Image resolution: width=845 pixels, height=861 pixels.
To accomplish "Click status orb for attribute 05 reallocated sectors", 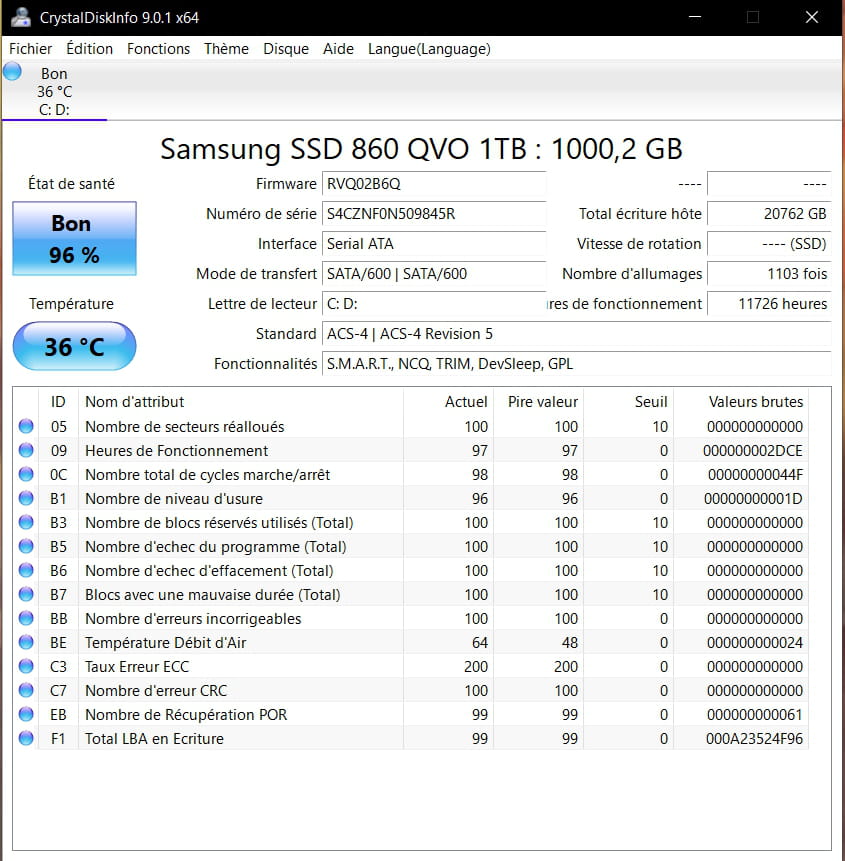I will [26, 426].
